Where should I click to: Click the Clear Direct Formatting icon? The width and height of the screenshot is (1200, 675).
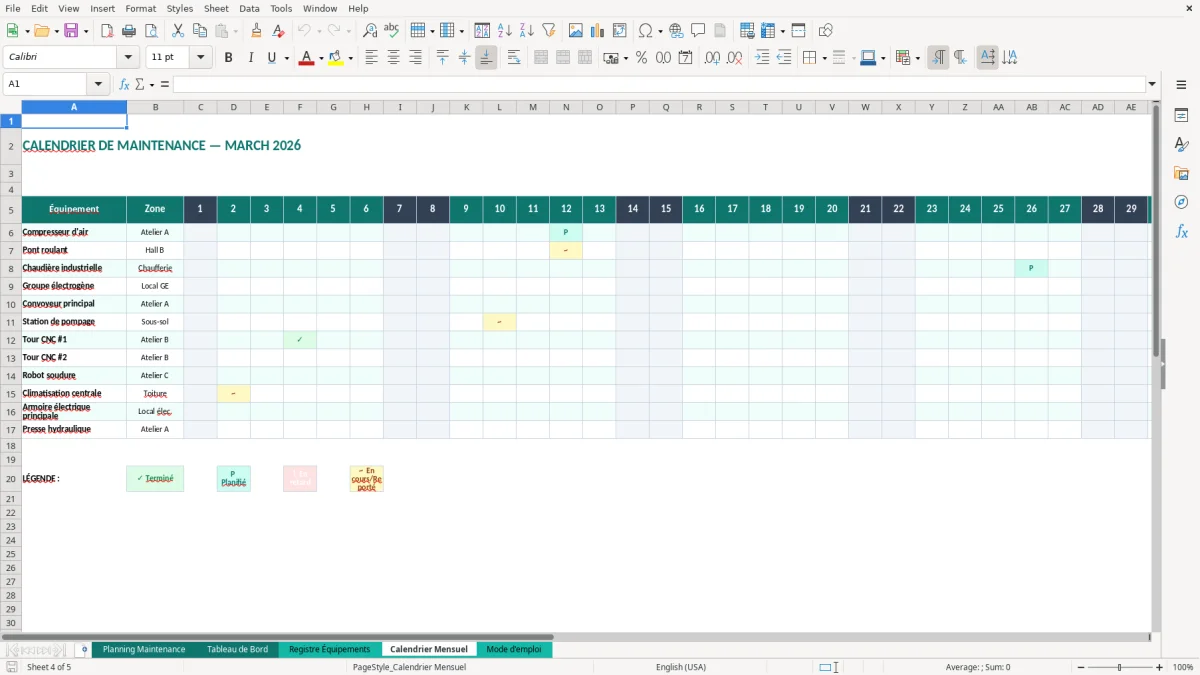tap(279, 31)
